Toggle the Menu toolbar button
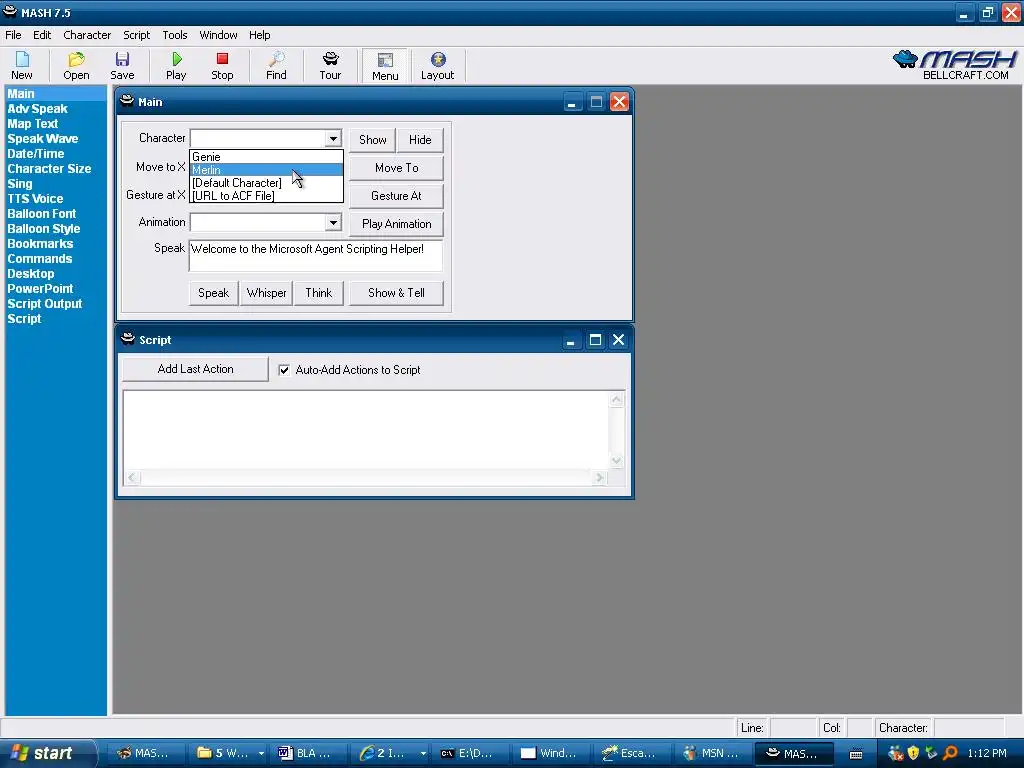The height and width of the screenshot is (768, 1024). click(x=385, y=66)
